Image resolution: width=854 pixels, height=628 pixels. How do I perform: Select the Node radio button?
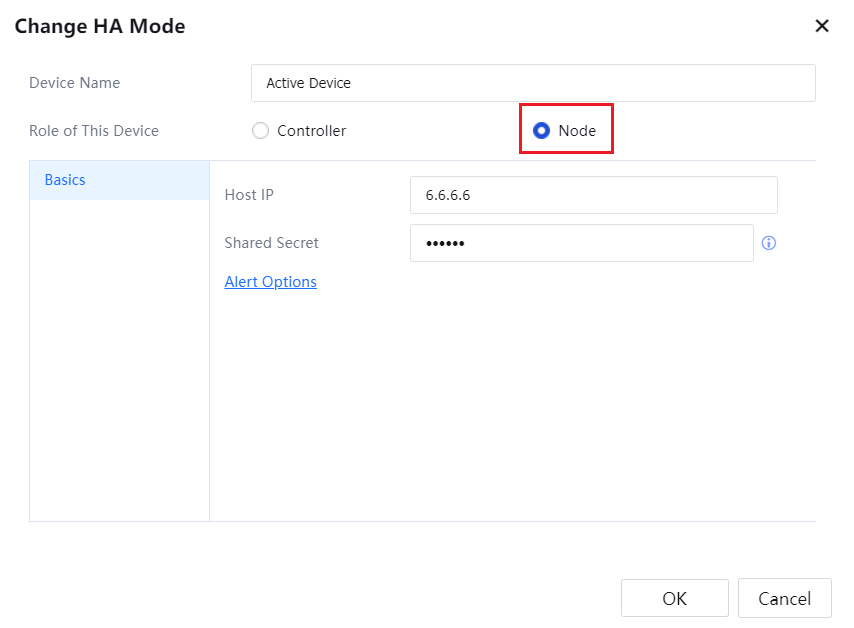(542, 131)
